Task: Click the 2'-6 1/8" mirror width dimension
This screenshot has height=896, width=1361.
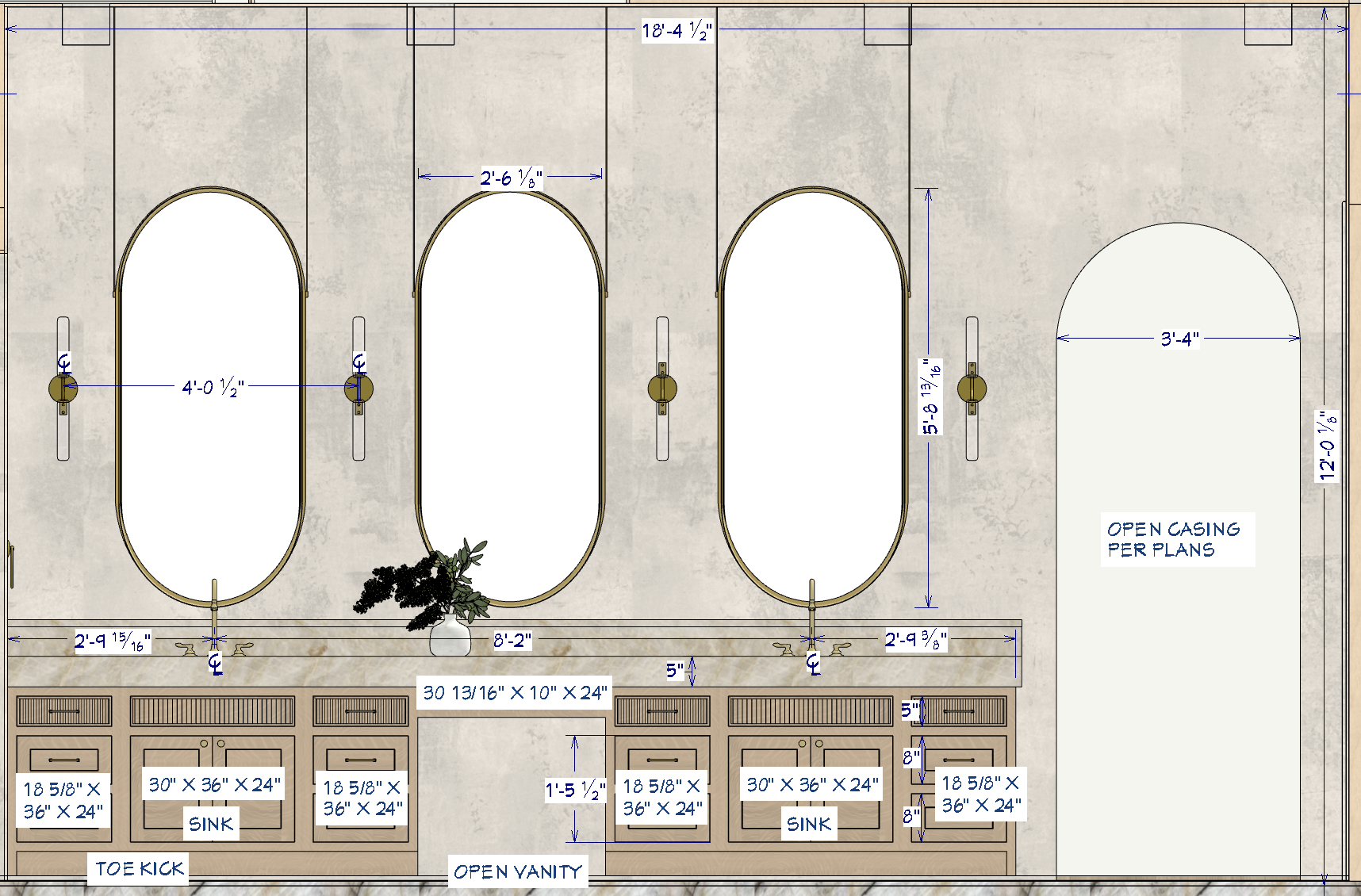Action: point(511,178)
